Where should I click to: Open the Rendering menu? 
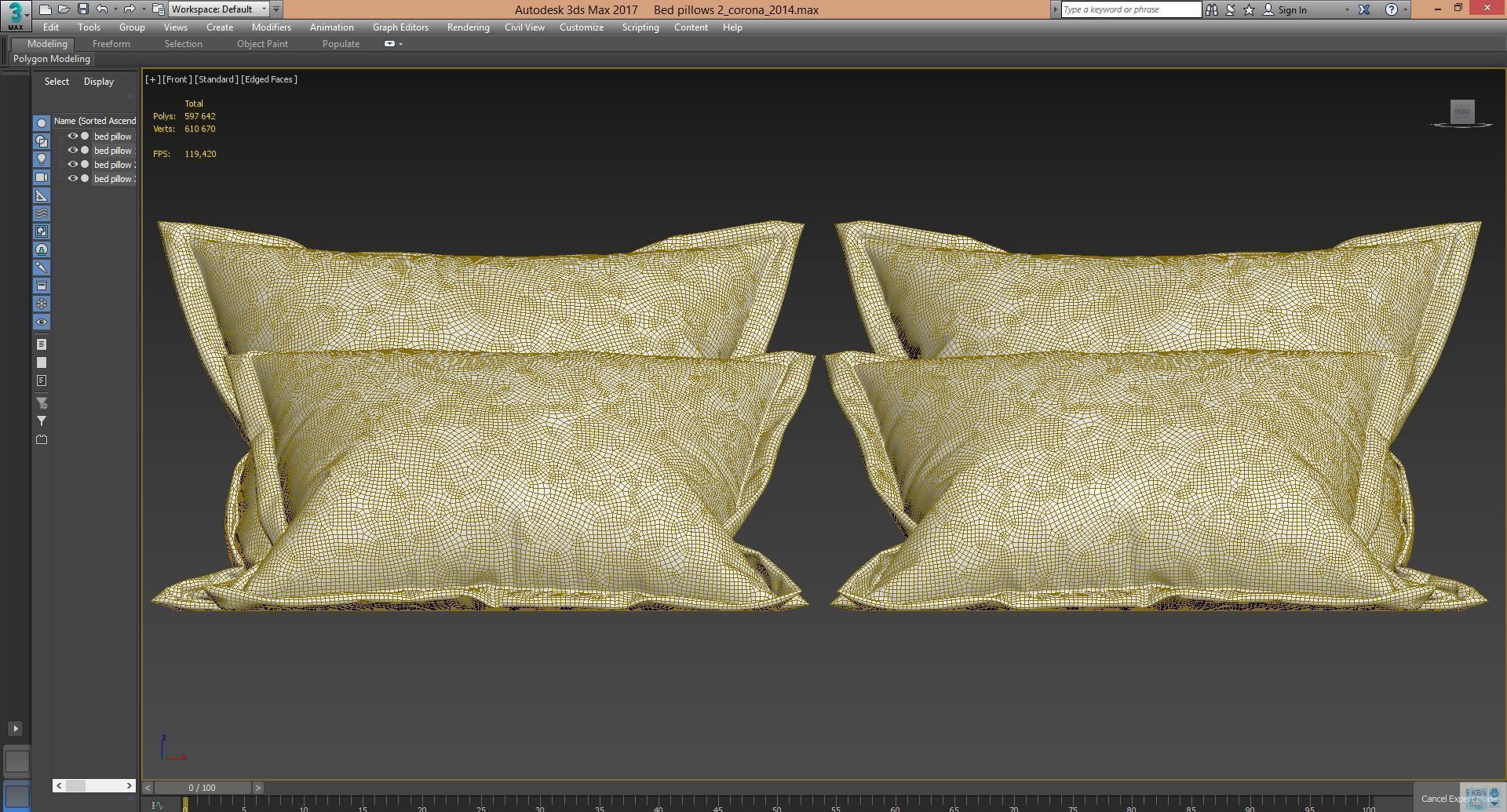468,27
